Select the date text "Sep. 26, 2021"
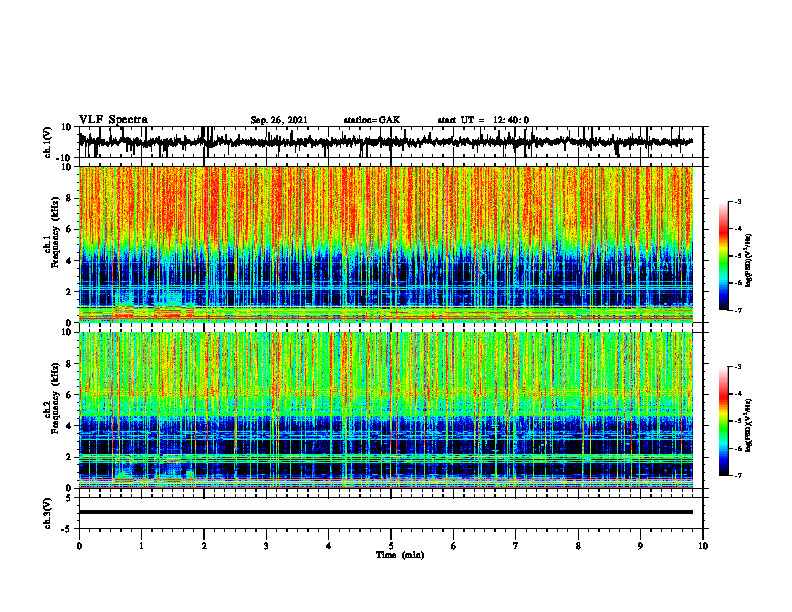 (x=279, y=120)
